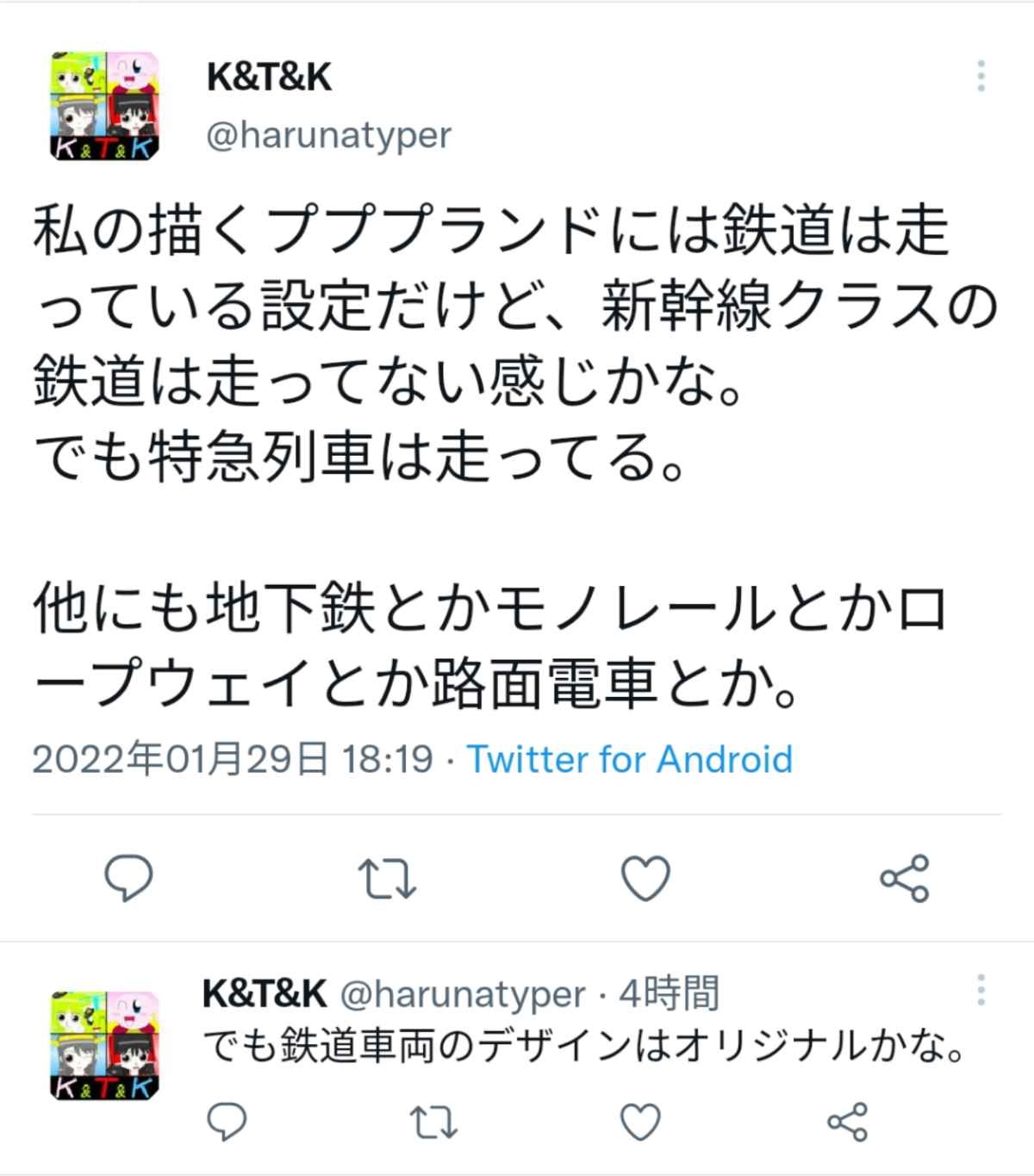View K&T&K avatar on reply tweet
Viewport: 1034px width, 1176px height.
coord(104,1045)
